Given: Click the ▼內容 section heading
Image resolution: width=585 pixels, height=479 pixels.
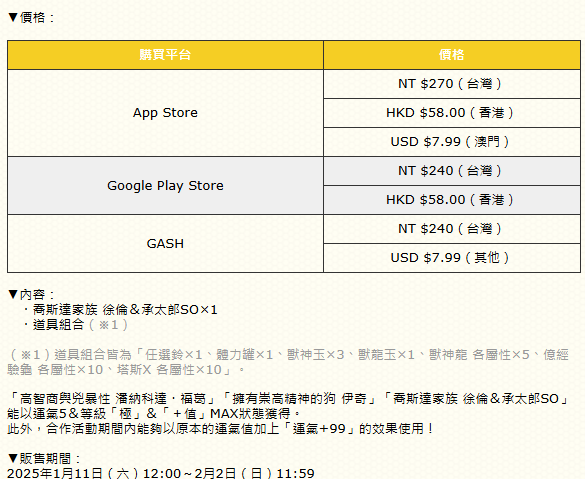Looking at the screenshot, I should pos(31,295).
